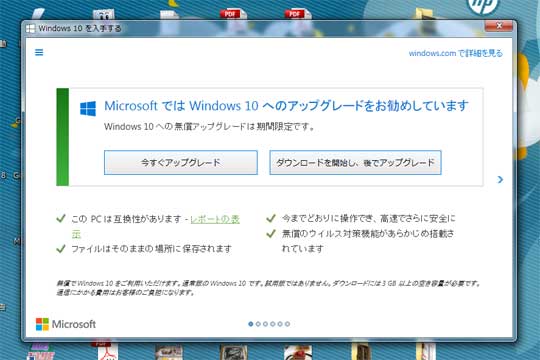The width and height of the screenshot is (540, 360).
Task: Click the Windows logo in the upgrade banner
Action: coord(88,108)
